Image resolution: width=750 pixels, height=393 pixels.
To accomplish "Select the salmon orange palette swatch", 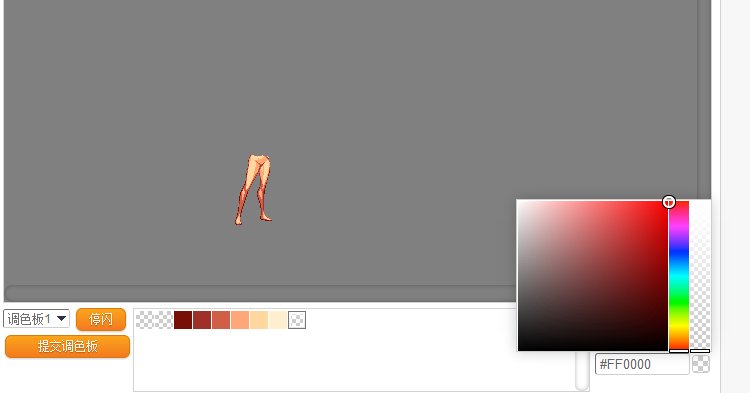I will [240, 320].
